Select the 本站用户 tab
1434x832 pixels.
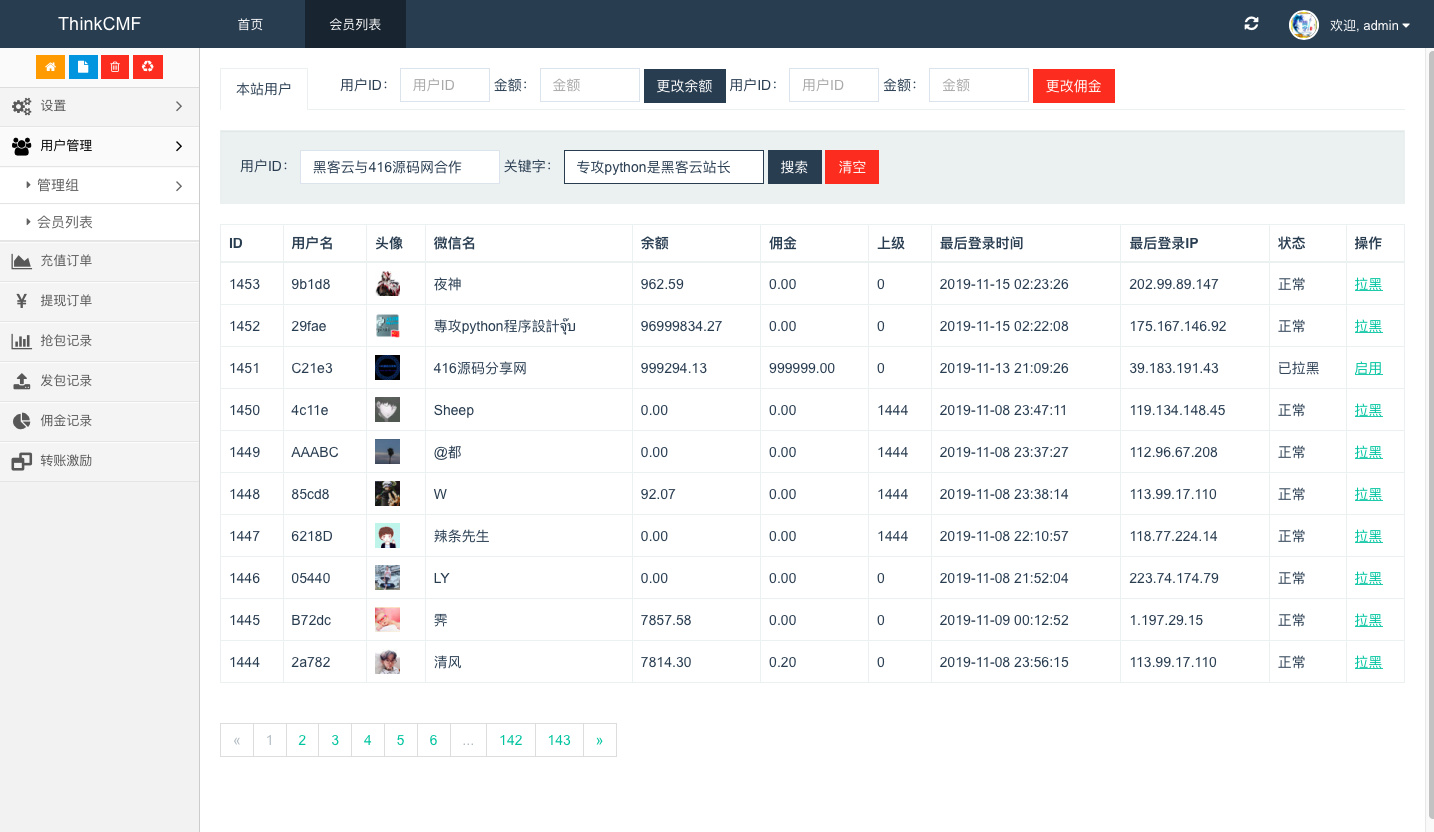click(x=264, y=89)
